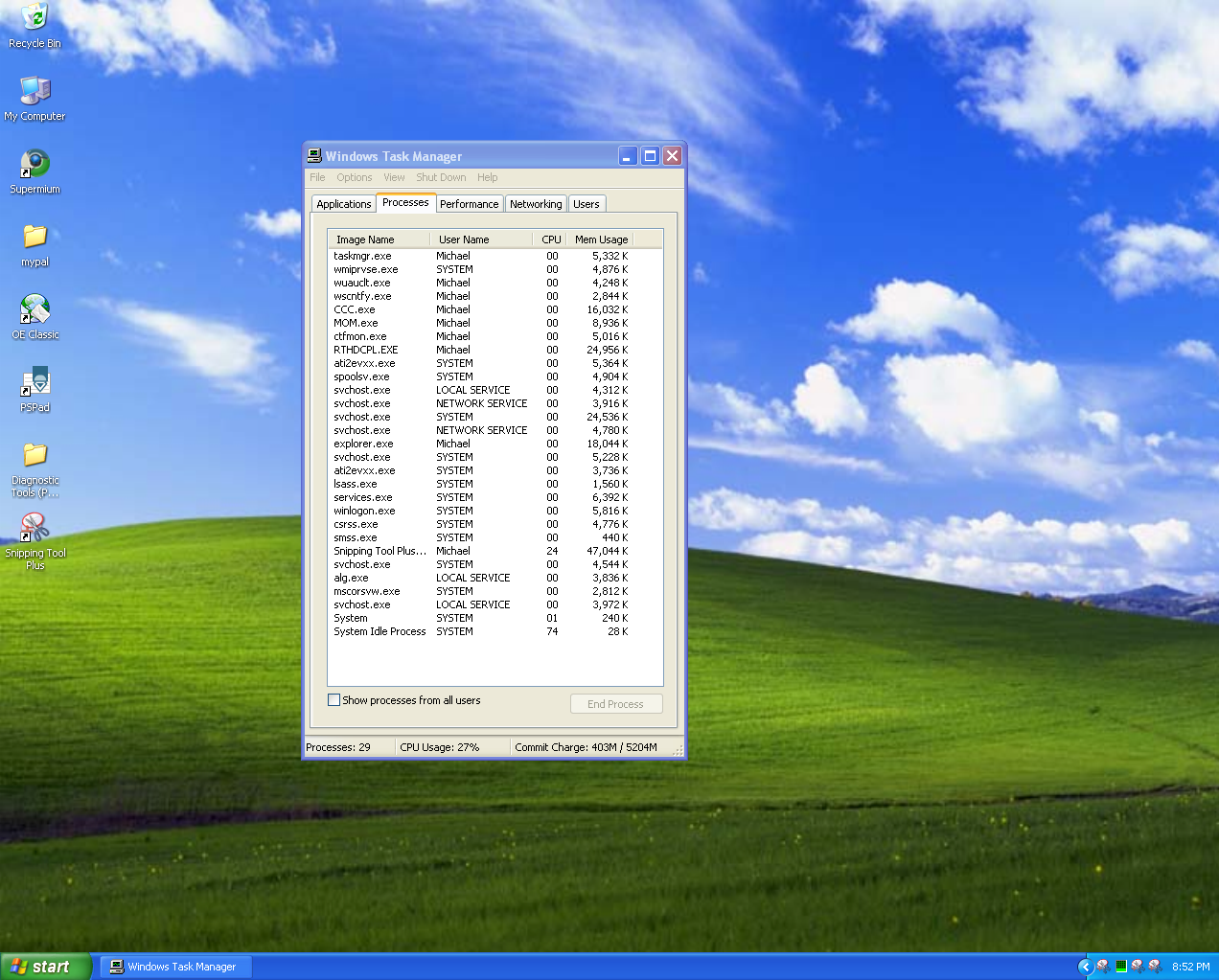Click Commit Charge status entry
This screenshot has width=1219, height=980.
[x=586, y=747]
